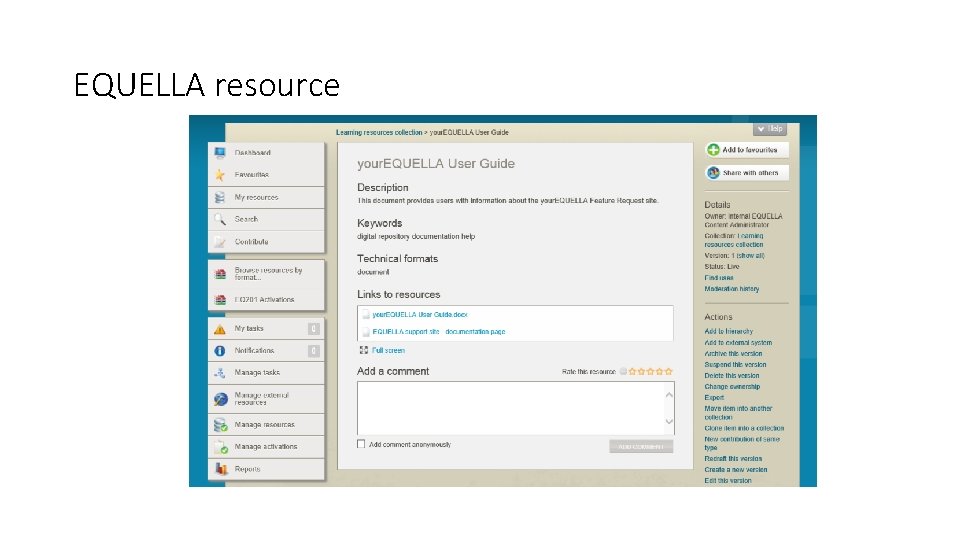The image size is (960, 540).
Task: Open the Contribute pencil icon
Action: (220, 242)
